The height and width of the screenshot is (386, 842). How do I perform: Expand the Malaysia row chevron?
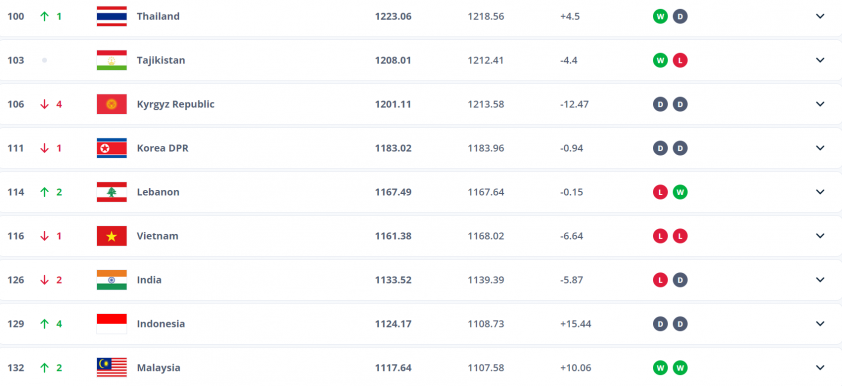coord(820,368)
